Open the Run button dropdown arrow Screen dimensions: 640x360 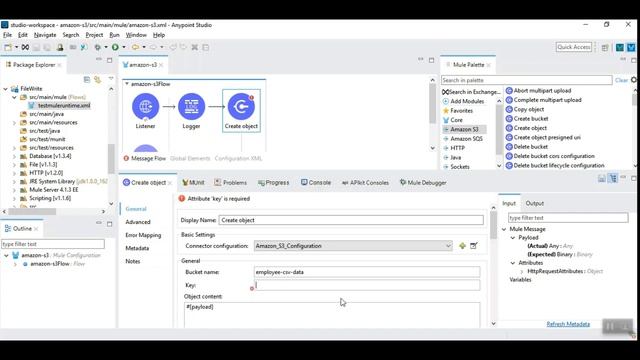tap(124, 47)
